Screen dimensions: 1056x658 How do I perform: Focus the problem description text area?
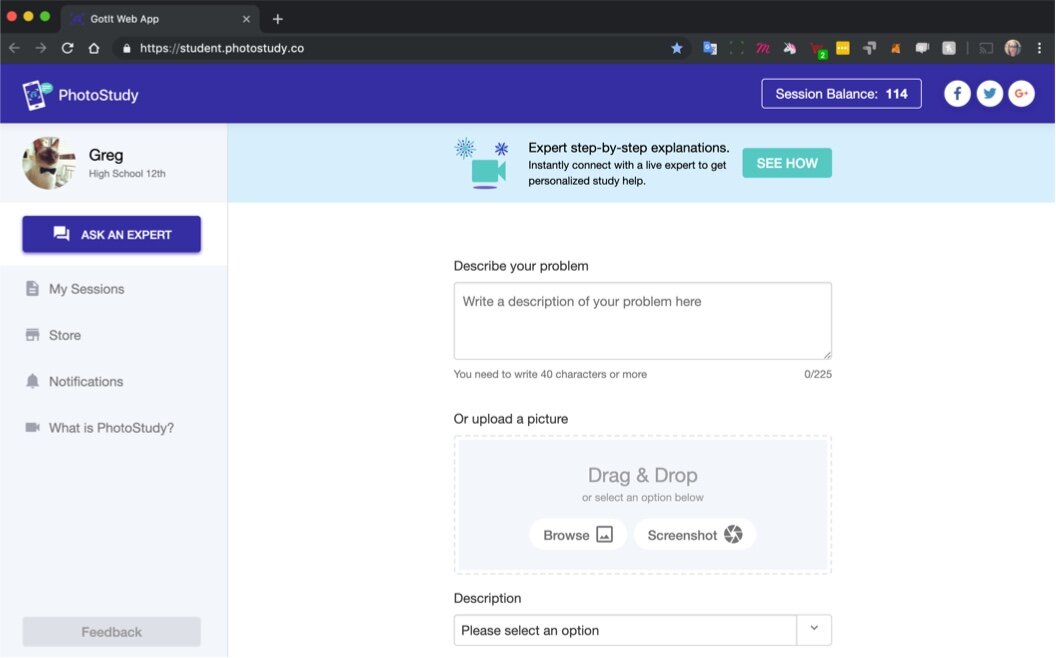coord(642,321)
